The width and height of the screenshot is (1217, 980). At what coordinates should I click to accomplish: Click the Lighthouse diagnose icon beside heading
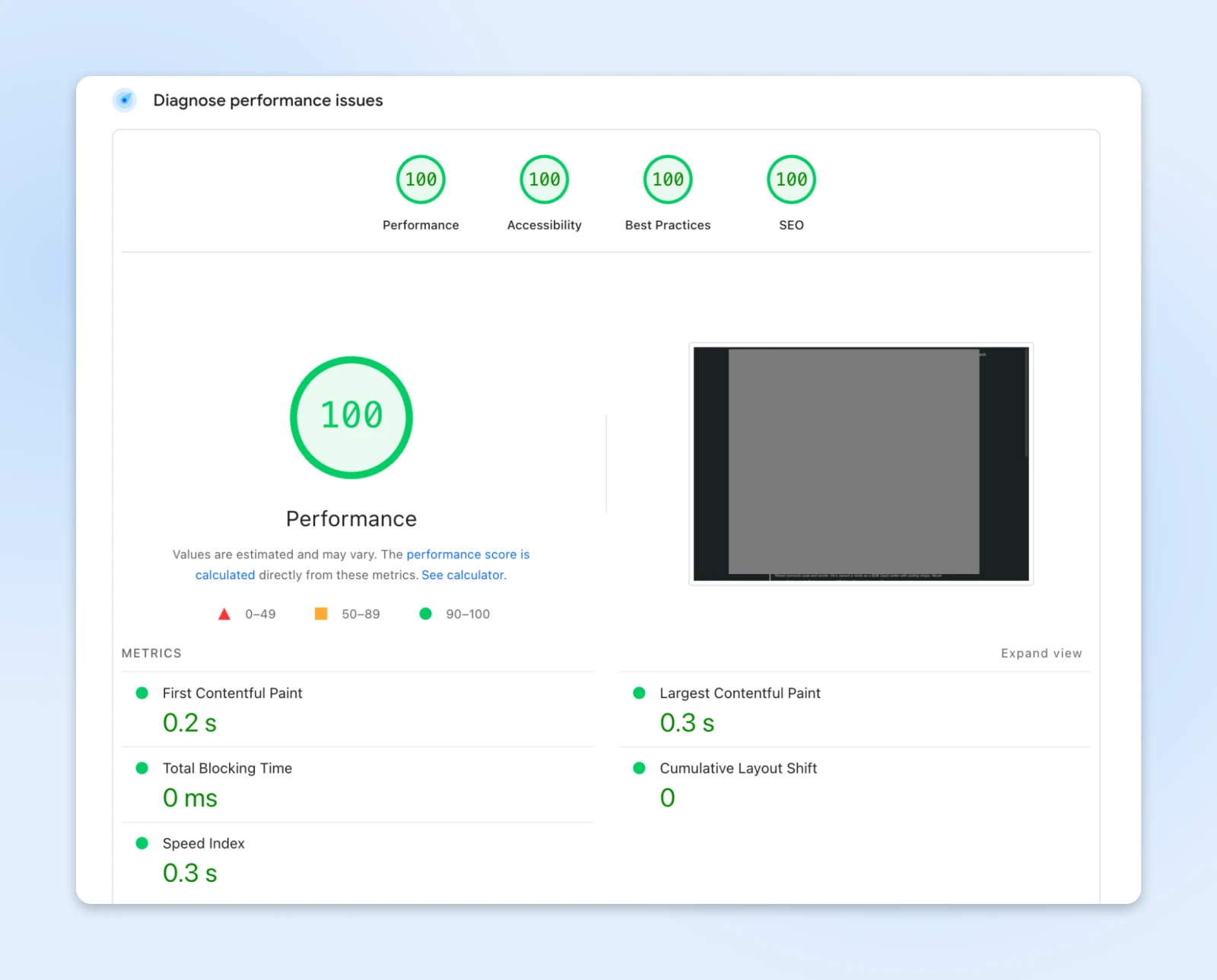pos(125,100)
